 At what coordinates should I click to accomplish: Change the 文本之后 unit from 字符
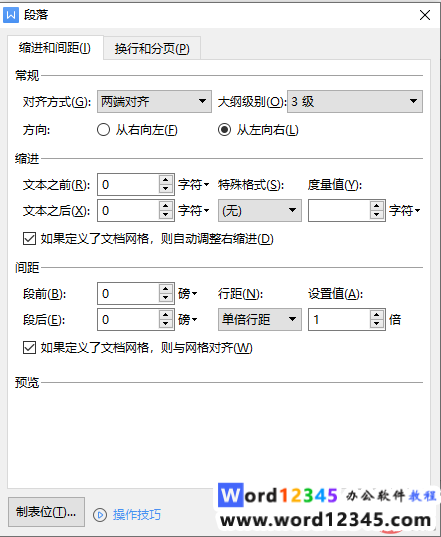click(x=193, y=211)
